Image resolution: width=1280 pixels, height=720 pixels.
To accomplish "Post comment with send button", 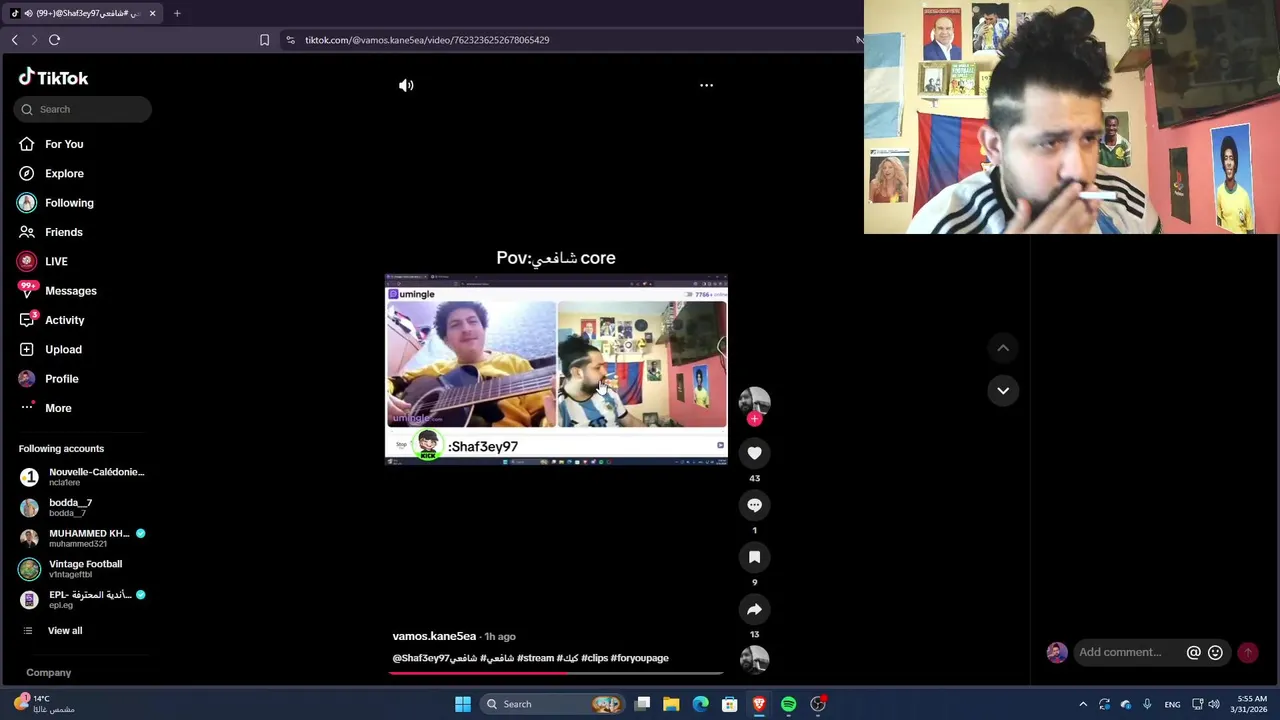I will tap(1248, 652).
